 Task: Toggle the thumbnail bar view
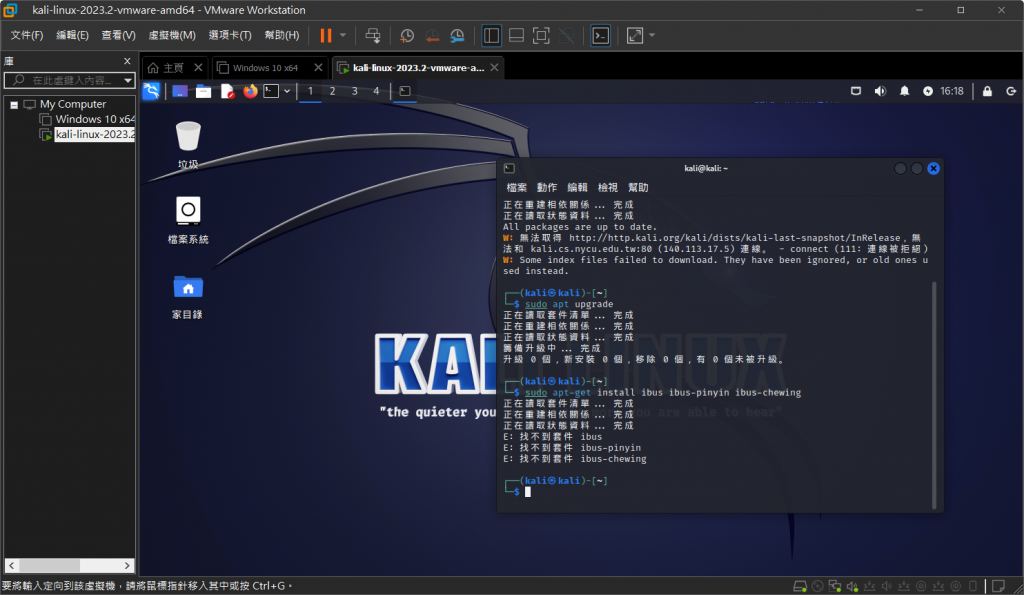click(516, 35)
